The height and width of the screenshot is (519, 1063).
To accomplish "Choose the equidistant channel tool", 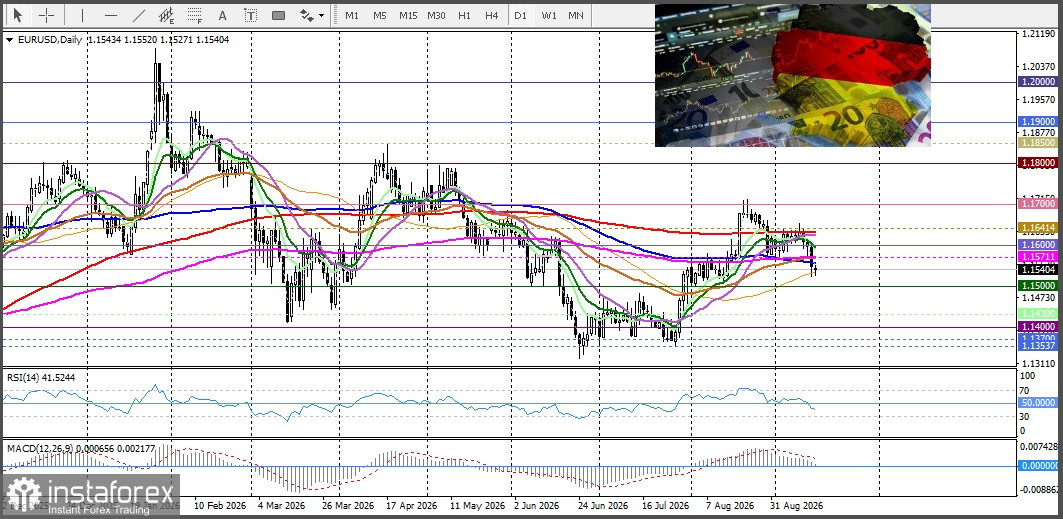I will (x=167, y=15).
